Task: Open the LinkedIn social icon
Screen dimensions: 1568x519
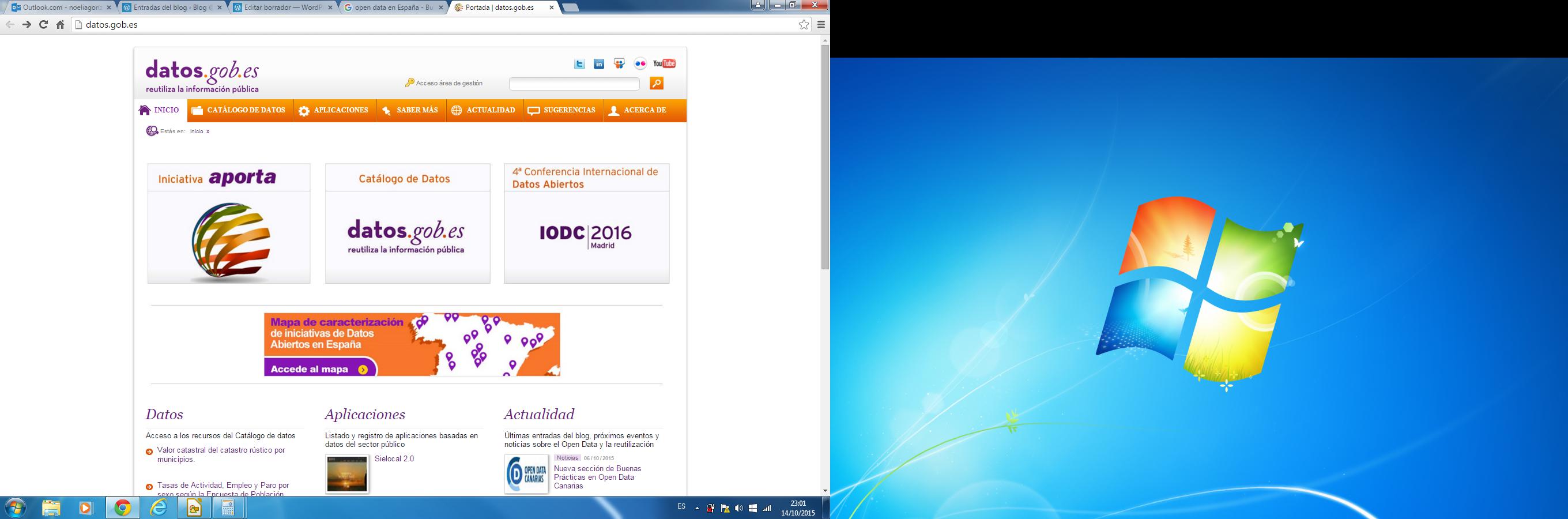Action: pos(599,64)
